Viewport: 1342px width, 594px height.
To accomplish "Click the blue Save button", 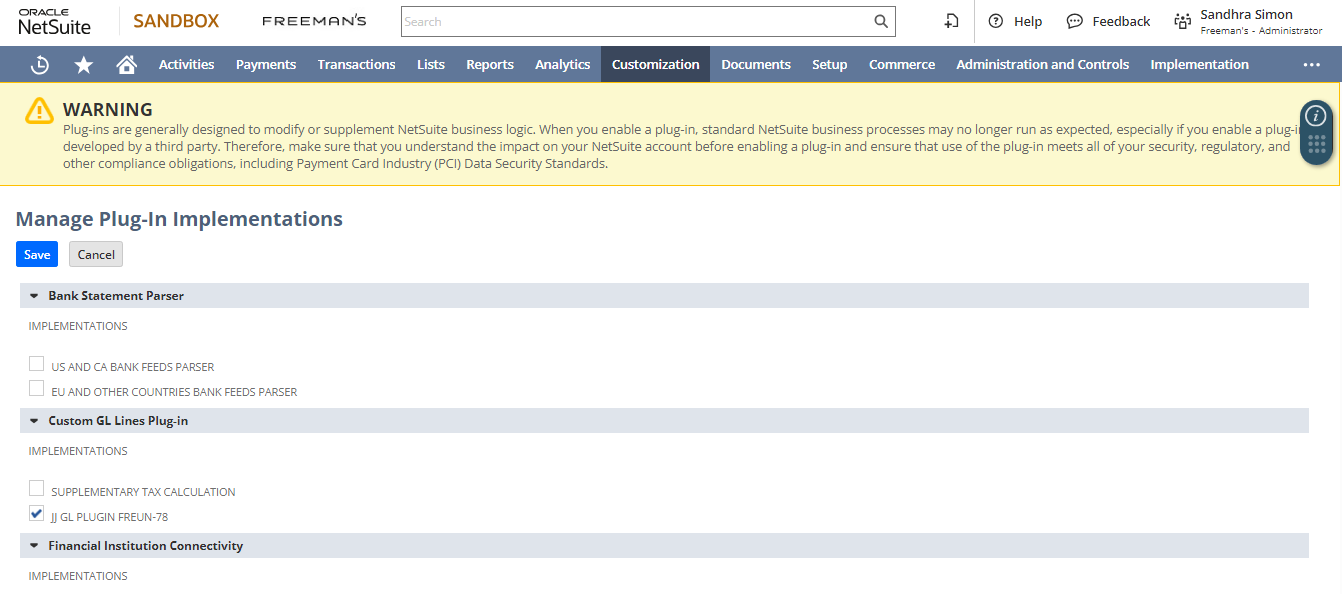I will point(37,255).
